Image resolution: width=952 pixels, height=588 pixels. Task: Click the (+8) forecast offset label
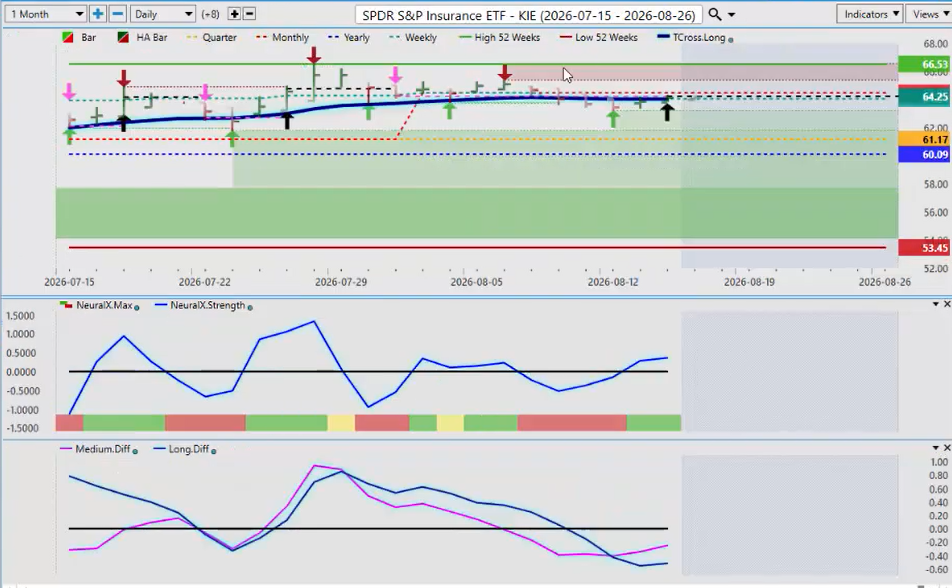tap(210, 14)
